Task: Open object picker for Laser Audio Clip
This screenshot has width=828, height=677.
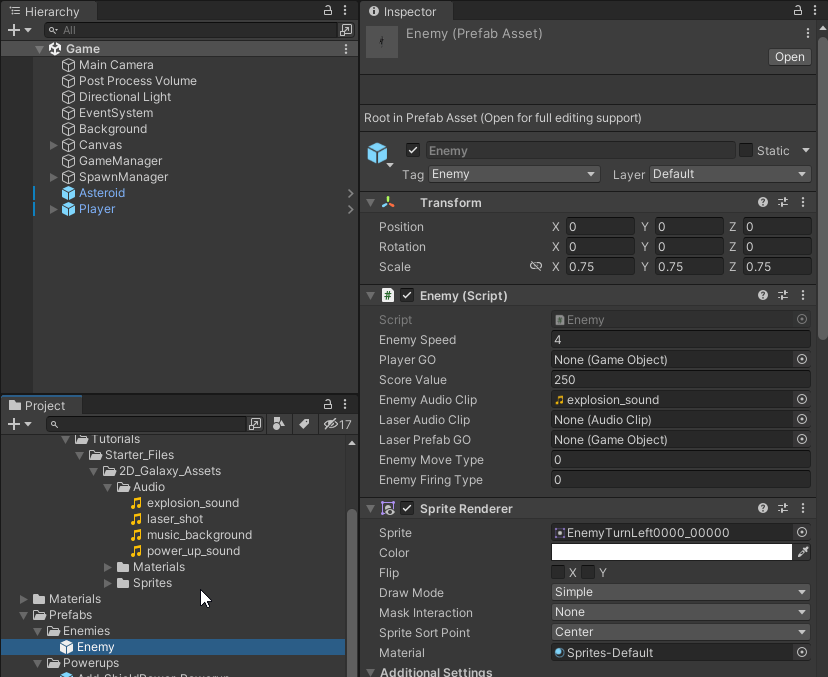Action: [802, 419]
